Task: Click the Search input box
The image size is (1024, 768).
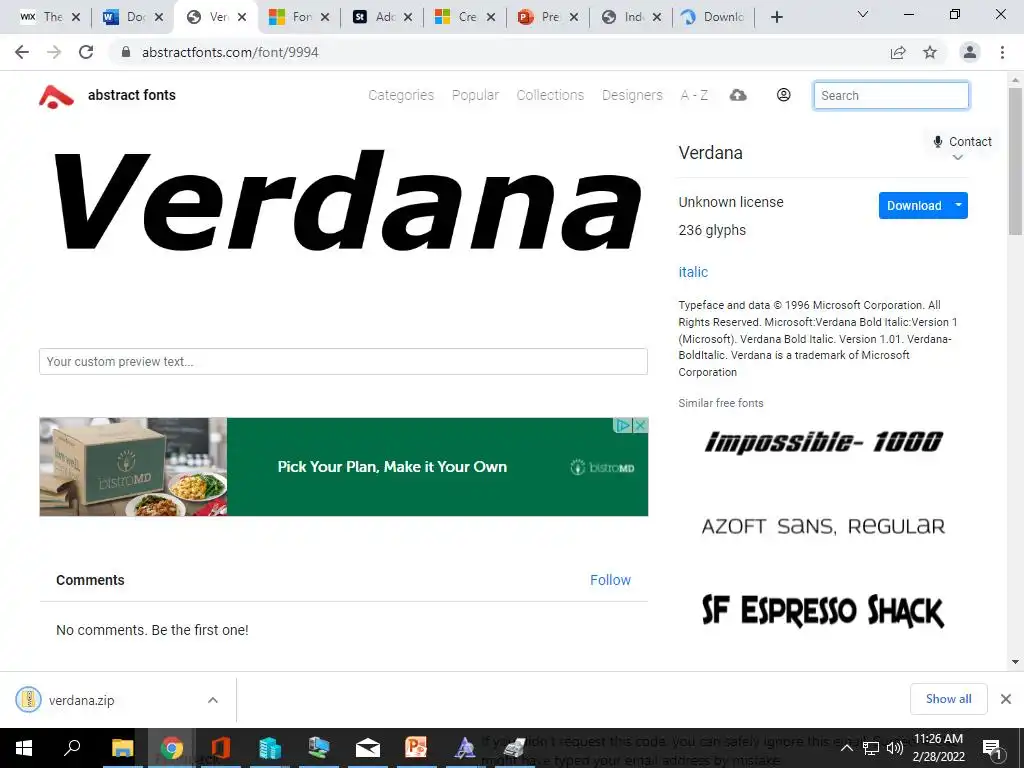Action: point(891,95)
